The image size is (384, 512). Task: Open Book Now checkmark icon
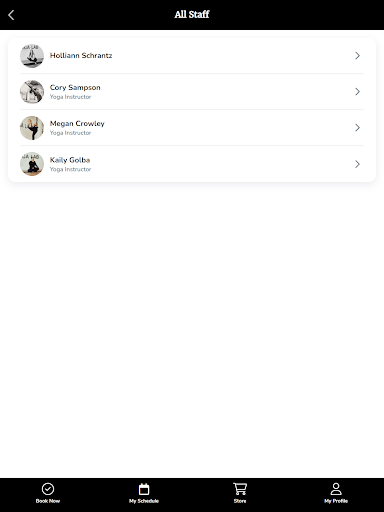[x=48, y=489]
